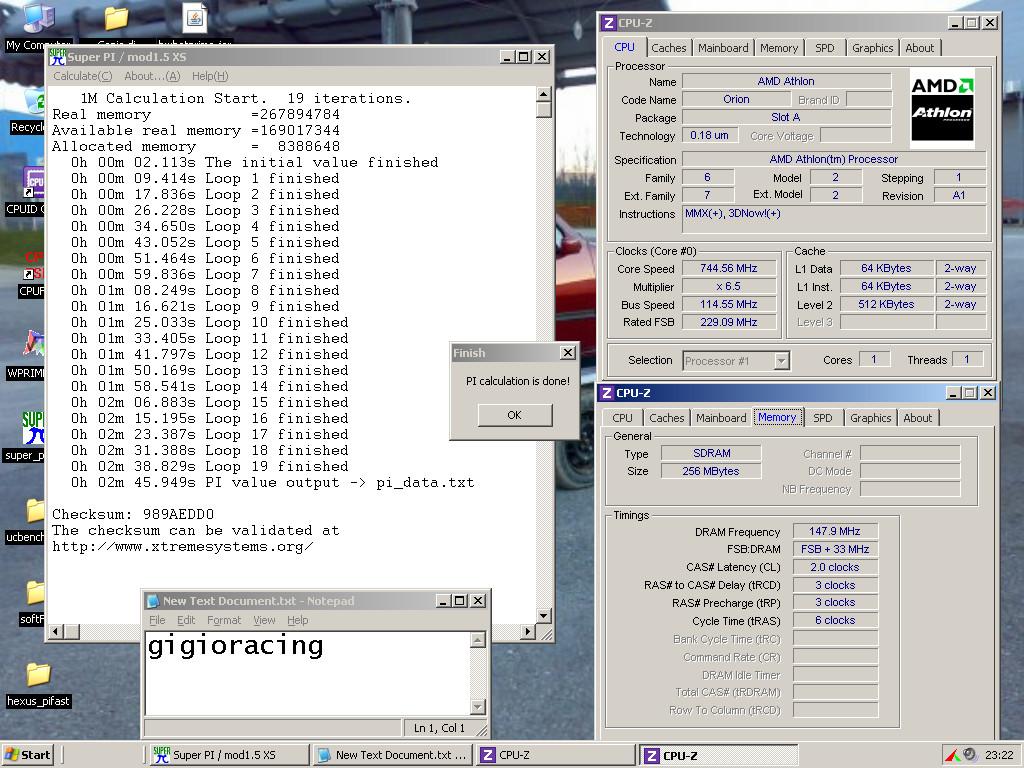Minimize the Notepad window
This screenshot has height=768, width=1024.
pyautogui.click(x=443, y=601)
